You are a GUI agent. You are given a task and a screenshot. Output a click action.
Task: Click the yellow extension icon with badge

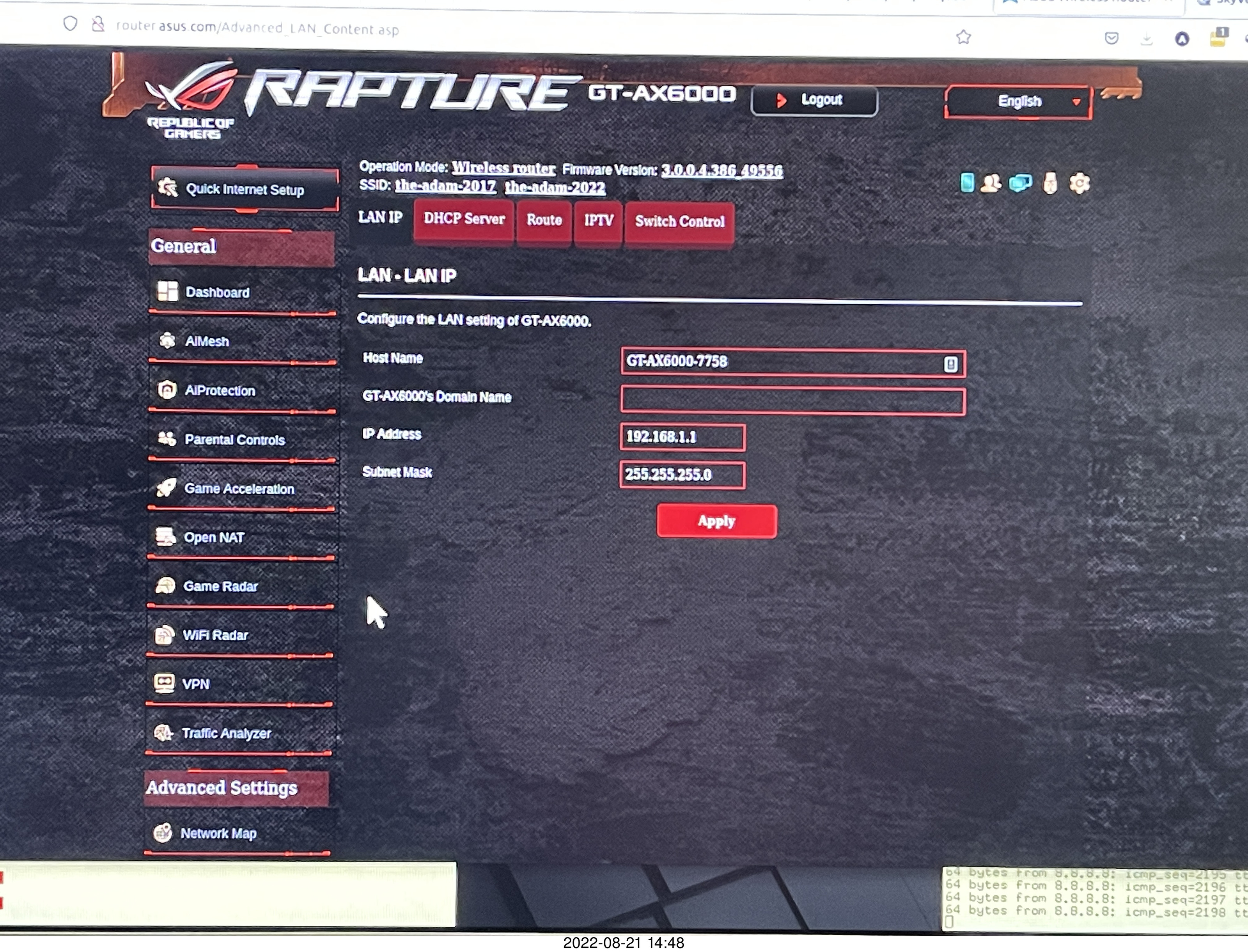(1218, 37)
